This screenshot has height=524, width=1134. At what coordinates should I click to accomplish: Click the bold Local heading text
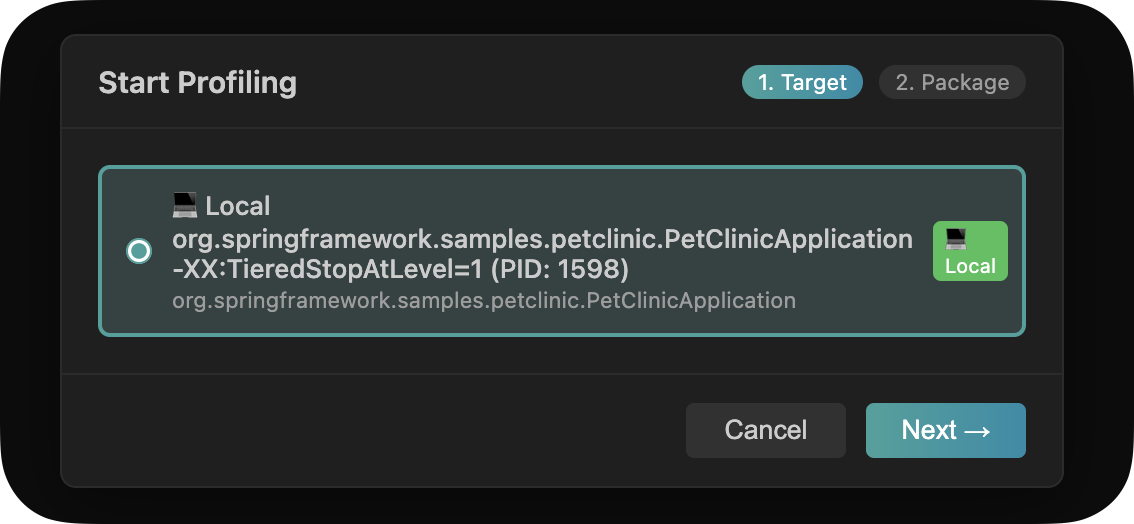(x=238, y=206)
